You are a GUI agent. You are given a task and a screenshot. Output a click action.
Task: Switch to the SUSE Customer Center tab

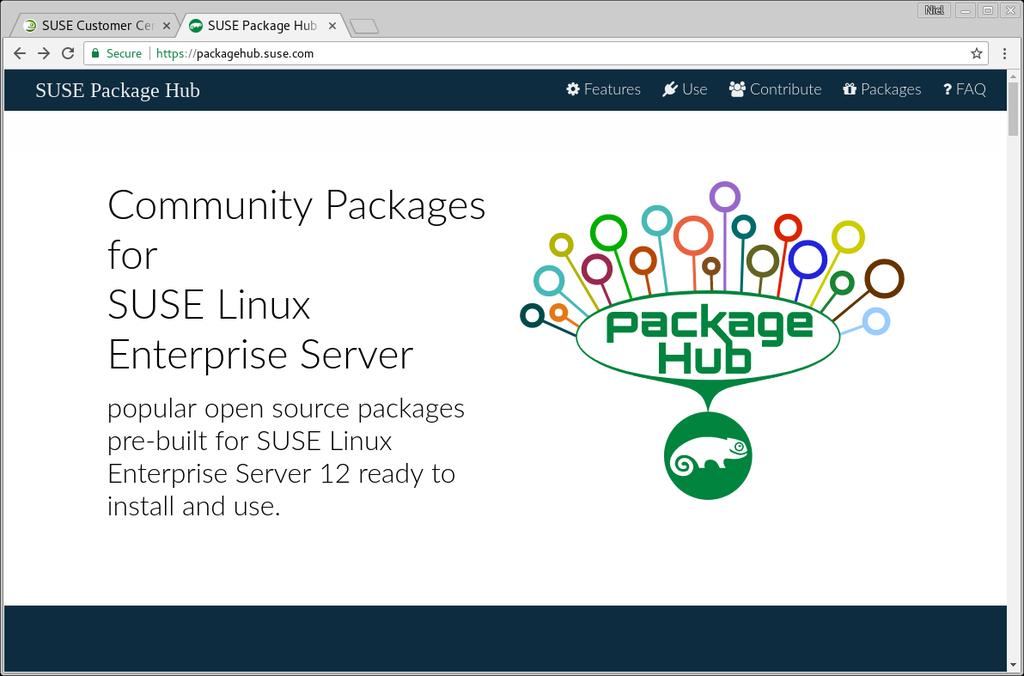tap(97, 26)
